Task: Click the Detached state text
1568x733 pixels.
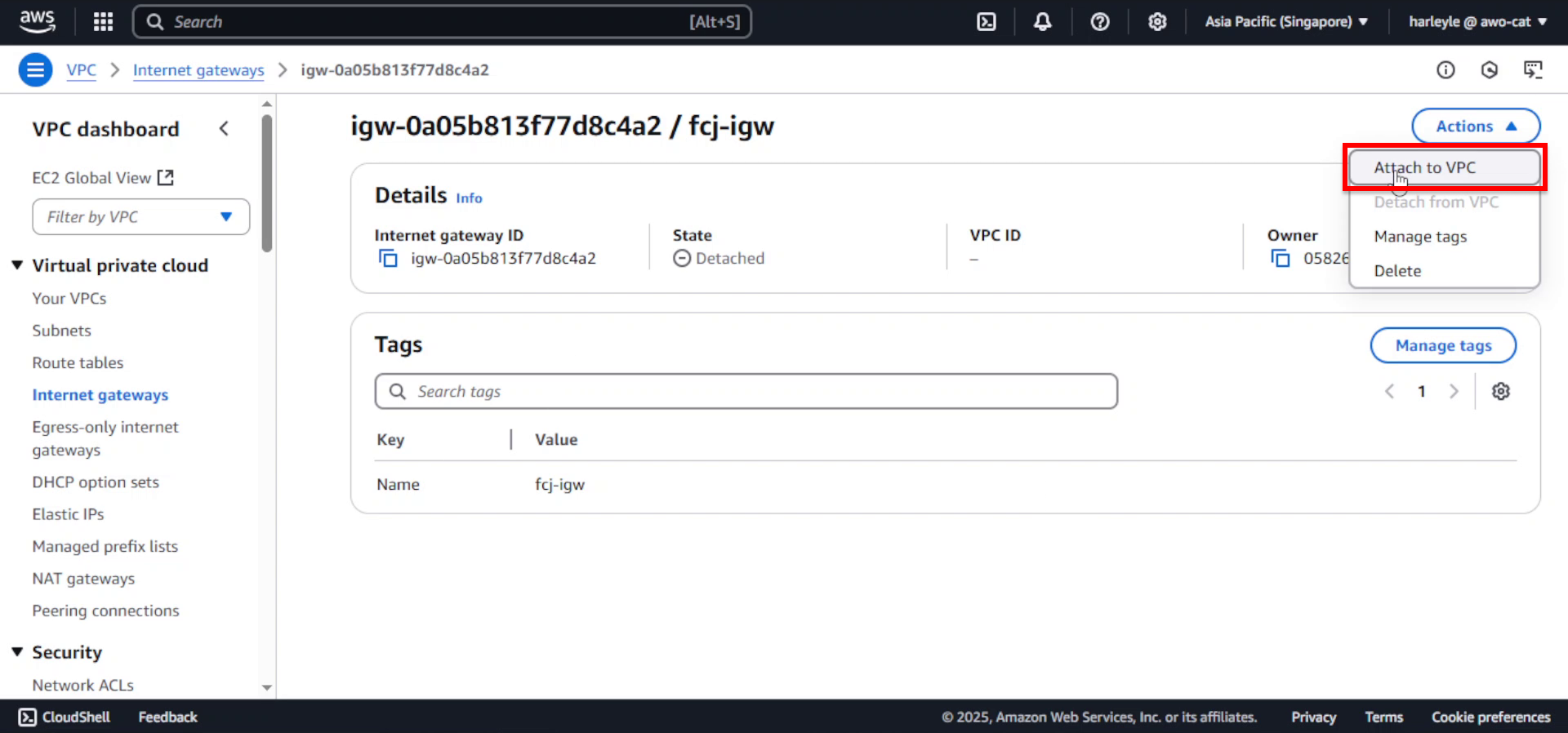Action: click(x=730, y=259)
